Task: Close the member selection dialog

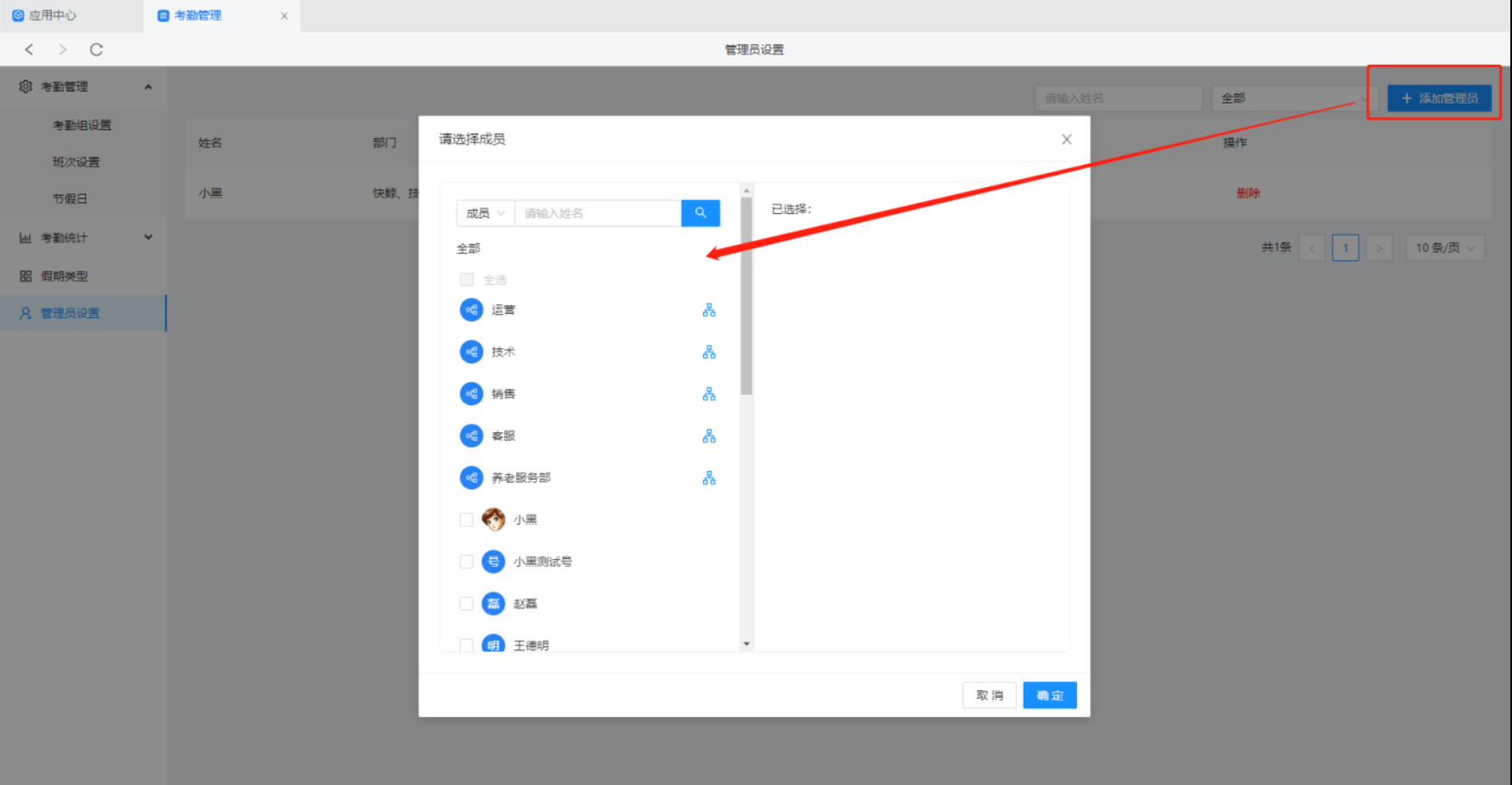Action: 1067,140
